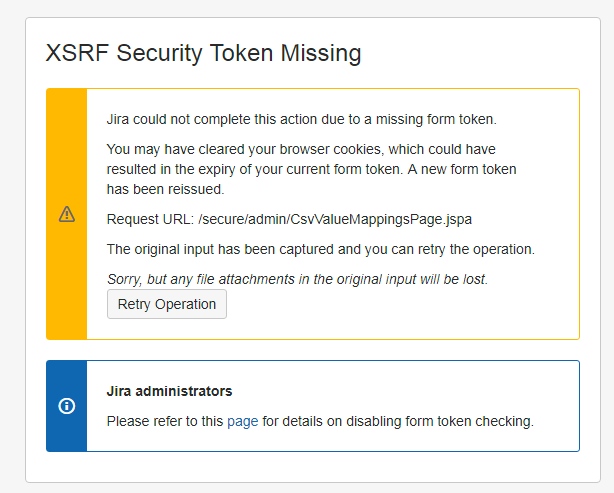Viewport: 614px width, 493px height.
Task: Click the yellow warning triangle icon
Action: point(67,214)
